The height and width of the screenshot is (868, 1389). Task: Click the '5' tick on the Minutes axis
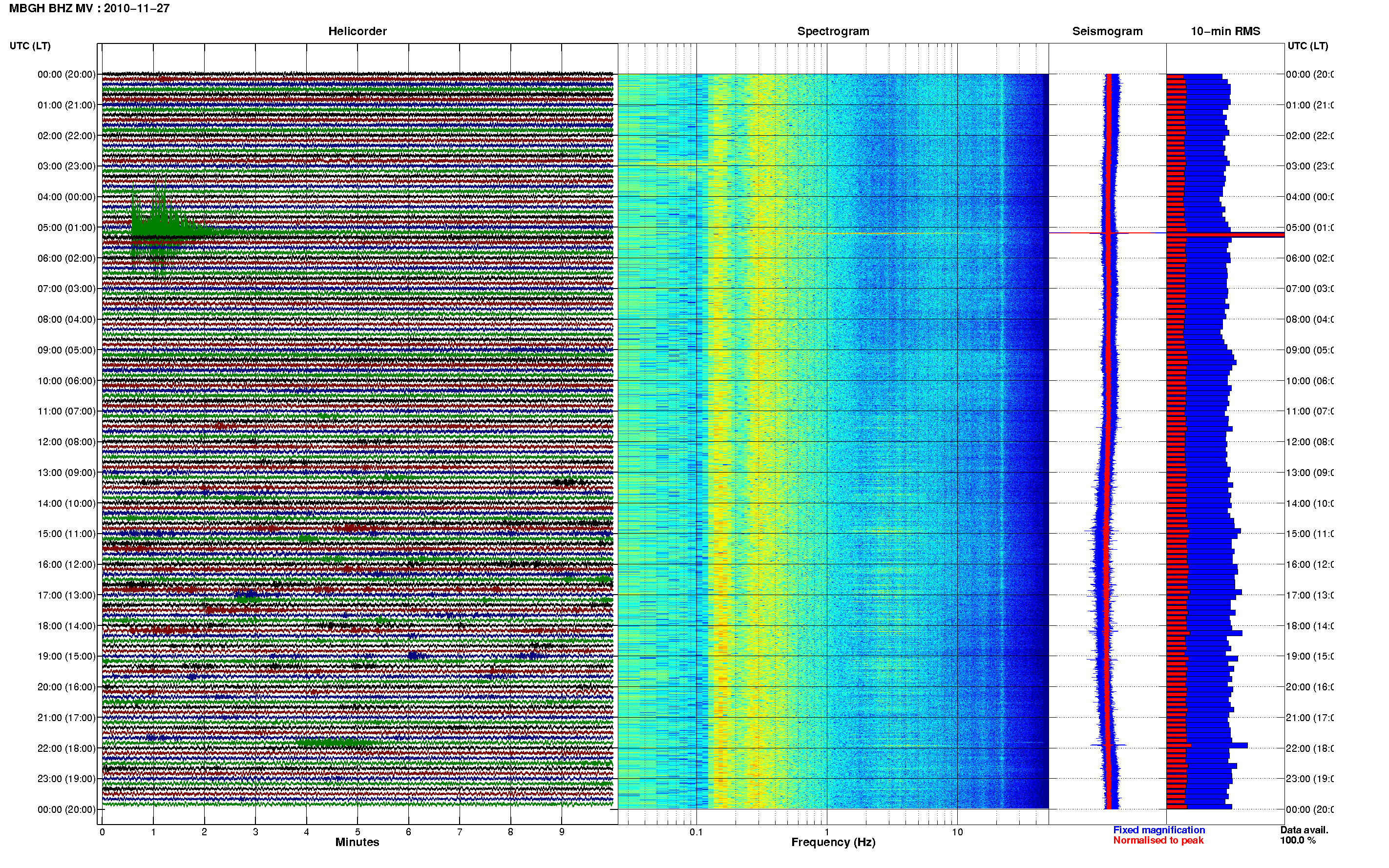(358, 832)
